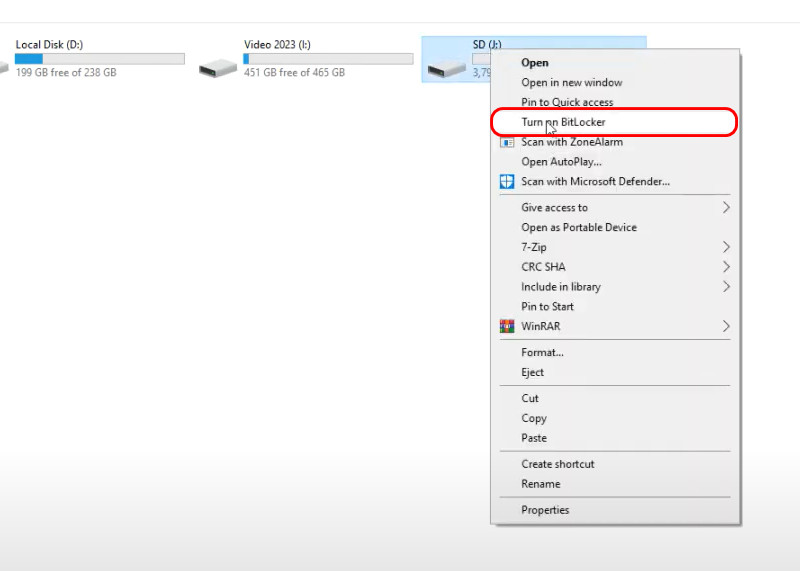Expand the Include in library submenu arrow
This screenshot has width=800, height=571.
click(726, 287)
